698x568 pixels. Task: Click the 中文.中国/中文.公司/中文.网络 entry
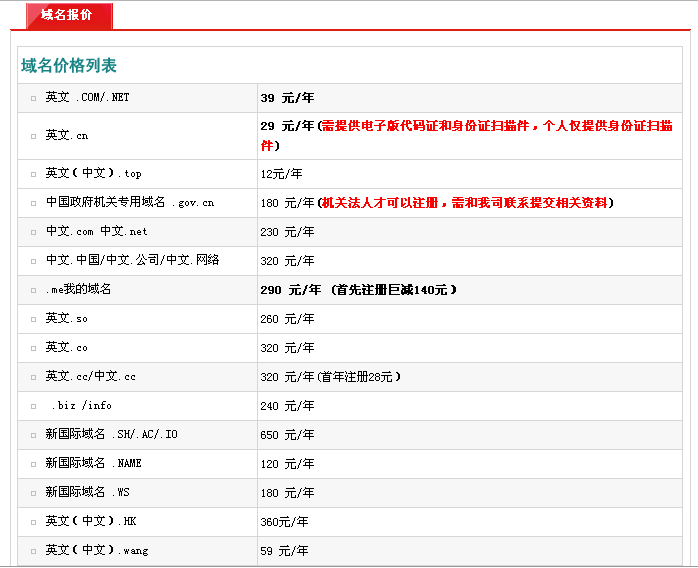tap(132, 261)
